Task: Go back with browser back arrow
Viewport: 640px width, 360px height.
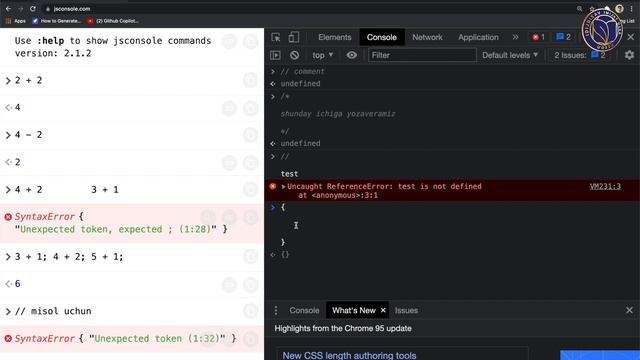Action: coord(9,9)
